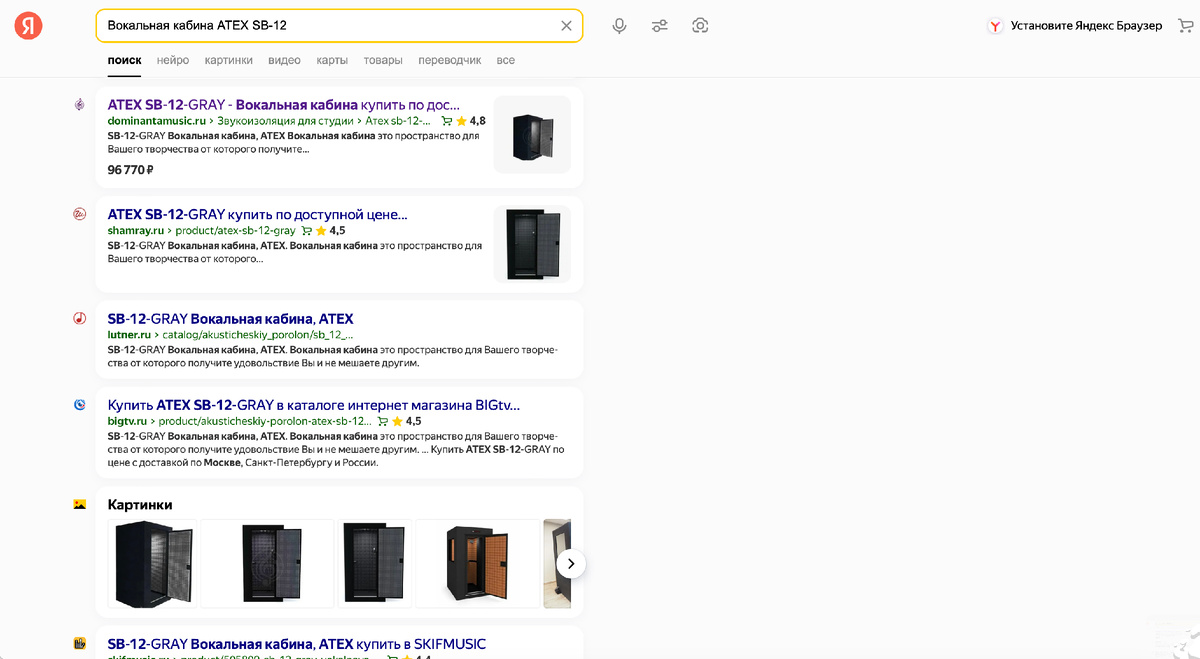Start voice search with microphone icon

[620, 26]
